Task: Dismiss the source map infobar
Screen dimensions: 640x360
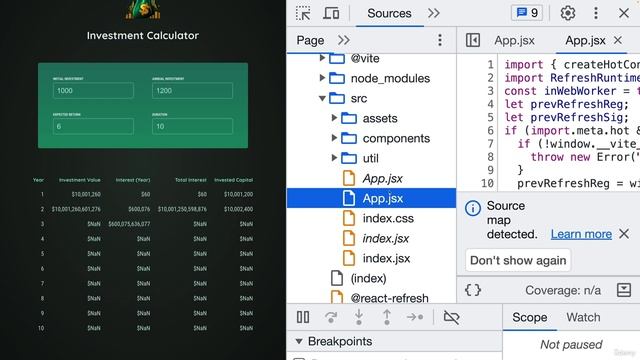Action: [x=624, y=234]
